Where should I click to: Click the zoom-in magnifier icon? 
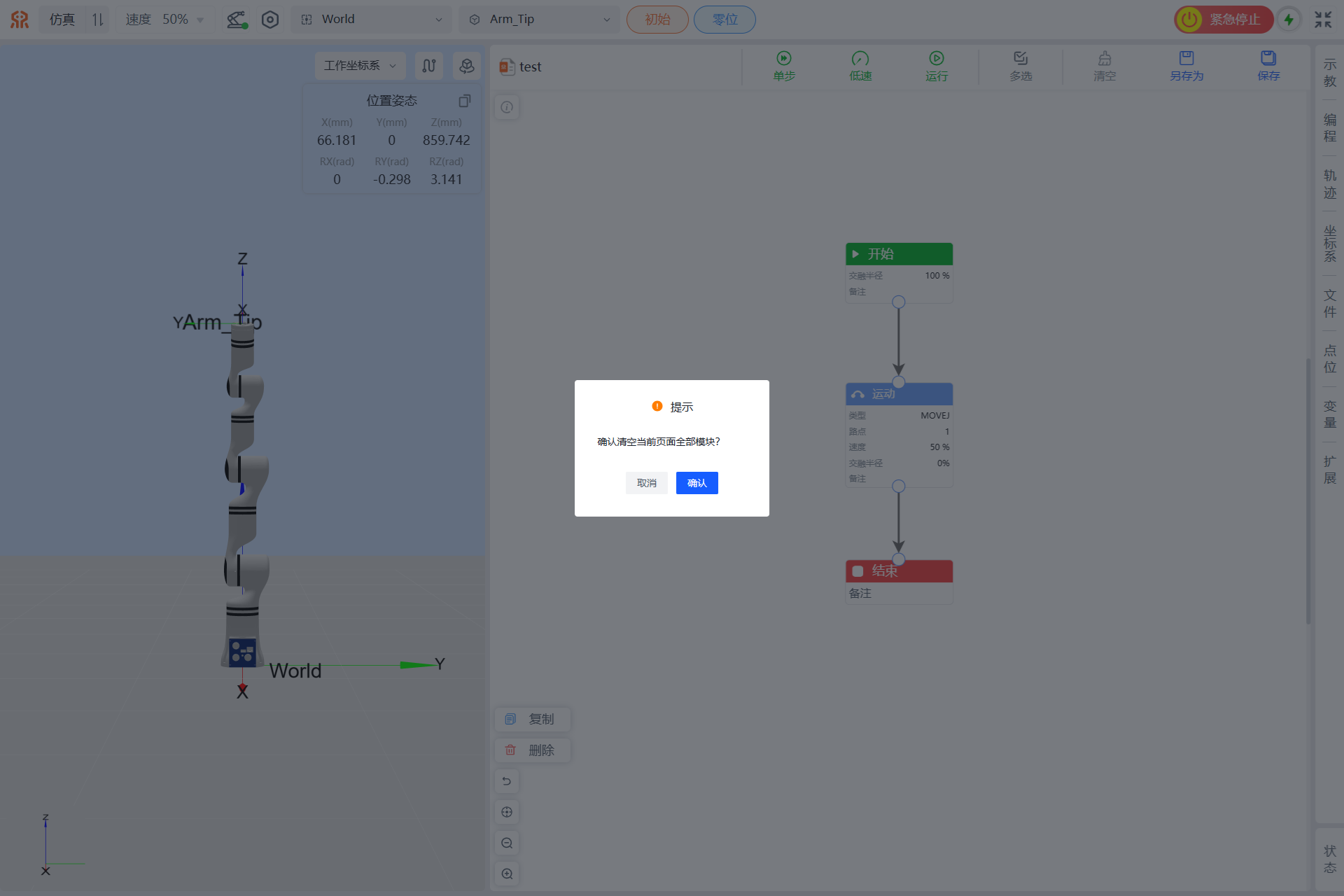click(x=507, y=874)
